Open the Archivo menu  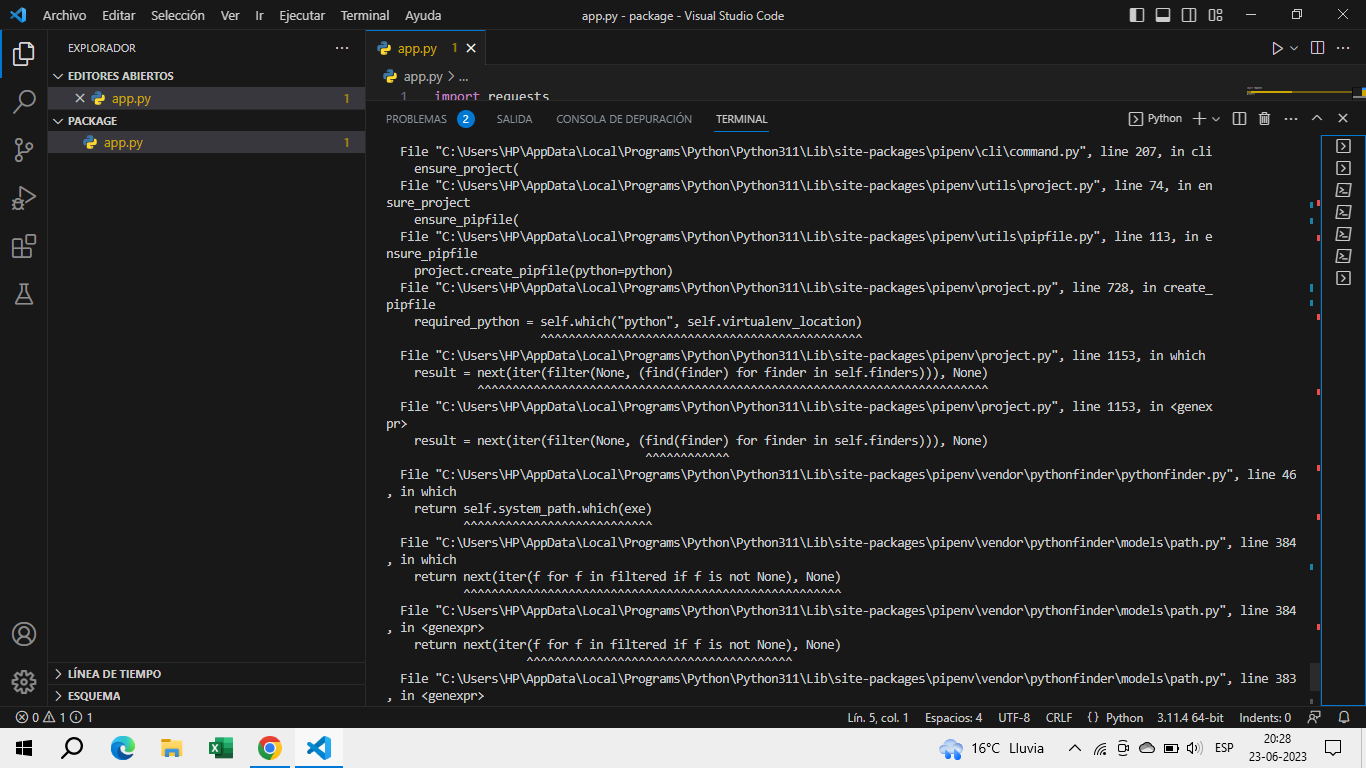tap(64, 15)
